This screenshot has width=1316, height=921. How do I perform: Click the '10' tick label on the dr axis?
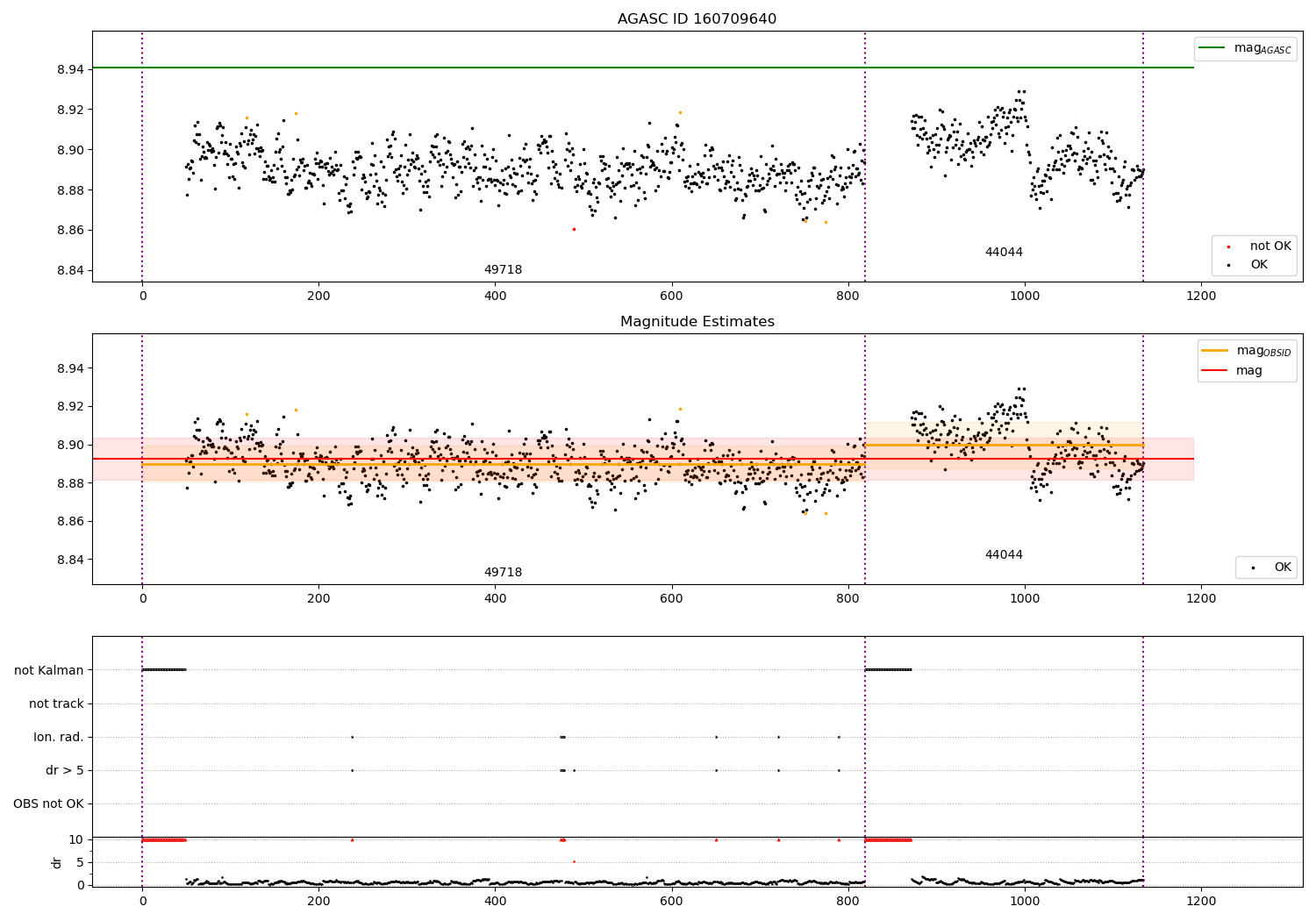coord(76,839)
